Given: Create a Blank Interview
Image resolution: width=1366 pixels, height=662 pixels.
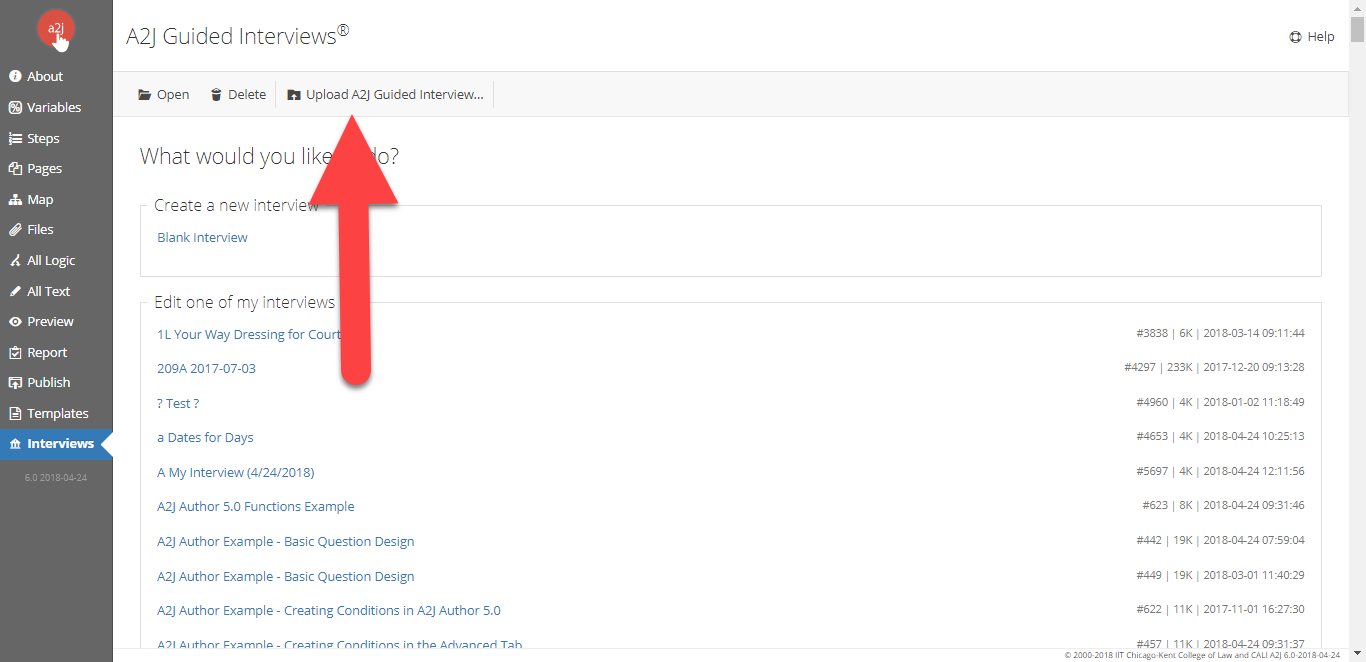Looking at the screenshot, I should click(x=202, y=237).
